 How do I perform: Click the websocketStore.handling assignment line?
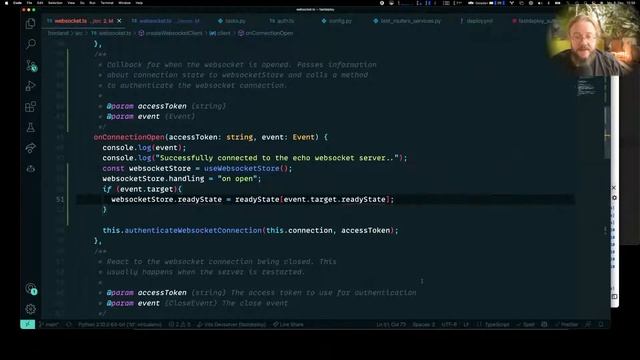[182, 179]
